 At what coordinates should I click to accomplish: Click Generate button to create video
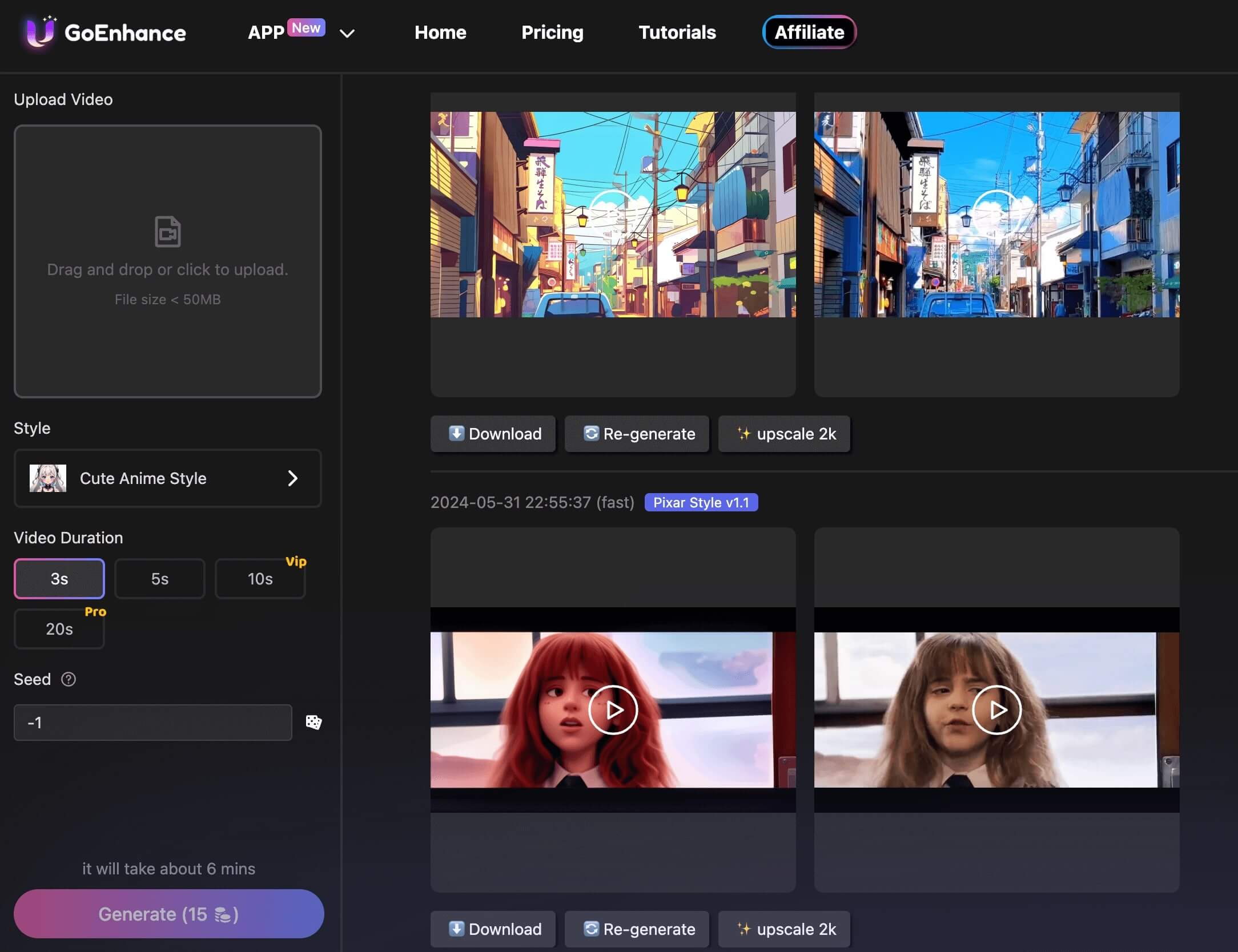(x=168, y=913)
